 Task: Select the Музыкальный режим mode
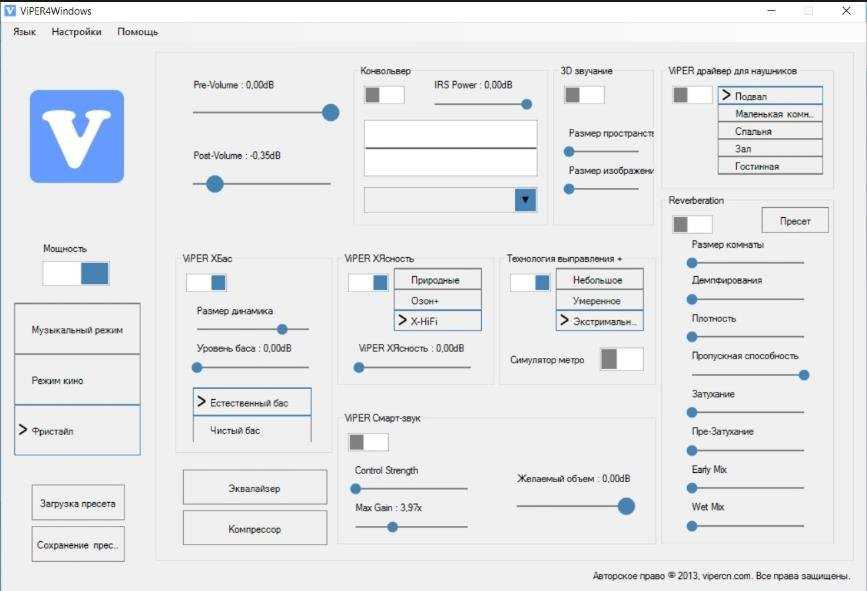pos(77,329)
